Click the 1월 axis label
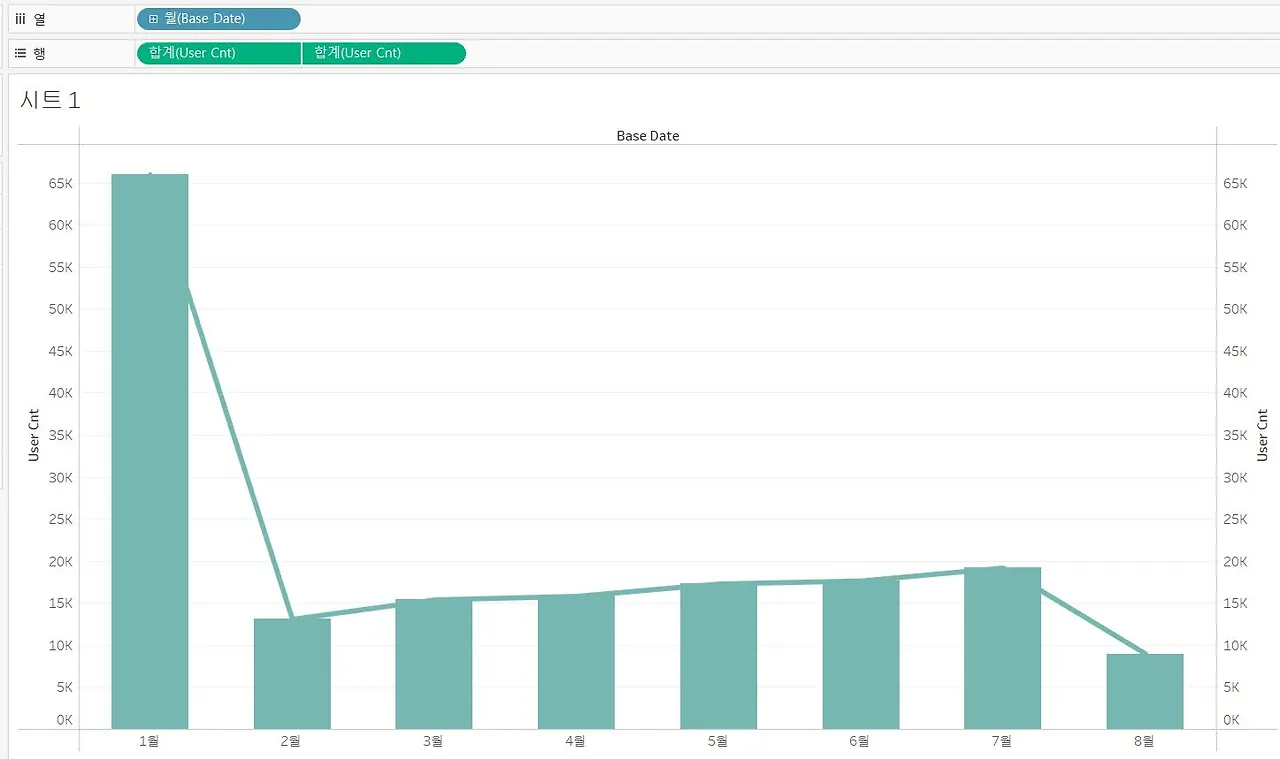 click(x=149, y=741)
